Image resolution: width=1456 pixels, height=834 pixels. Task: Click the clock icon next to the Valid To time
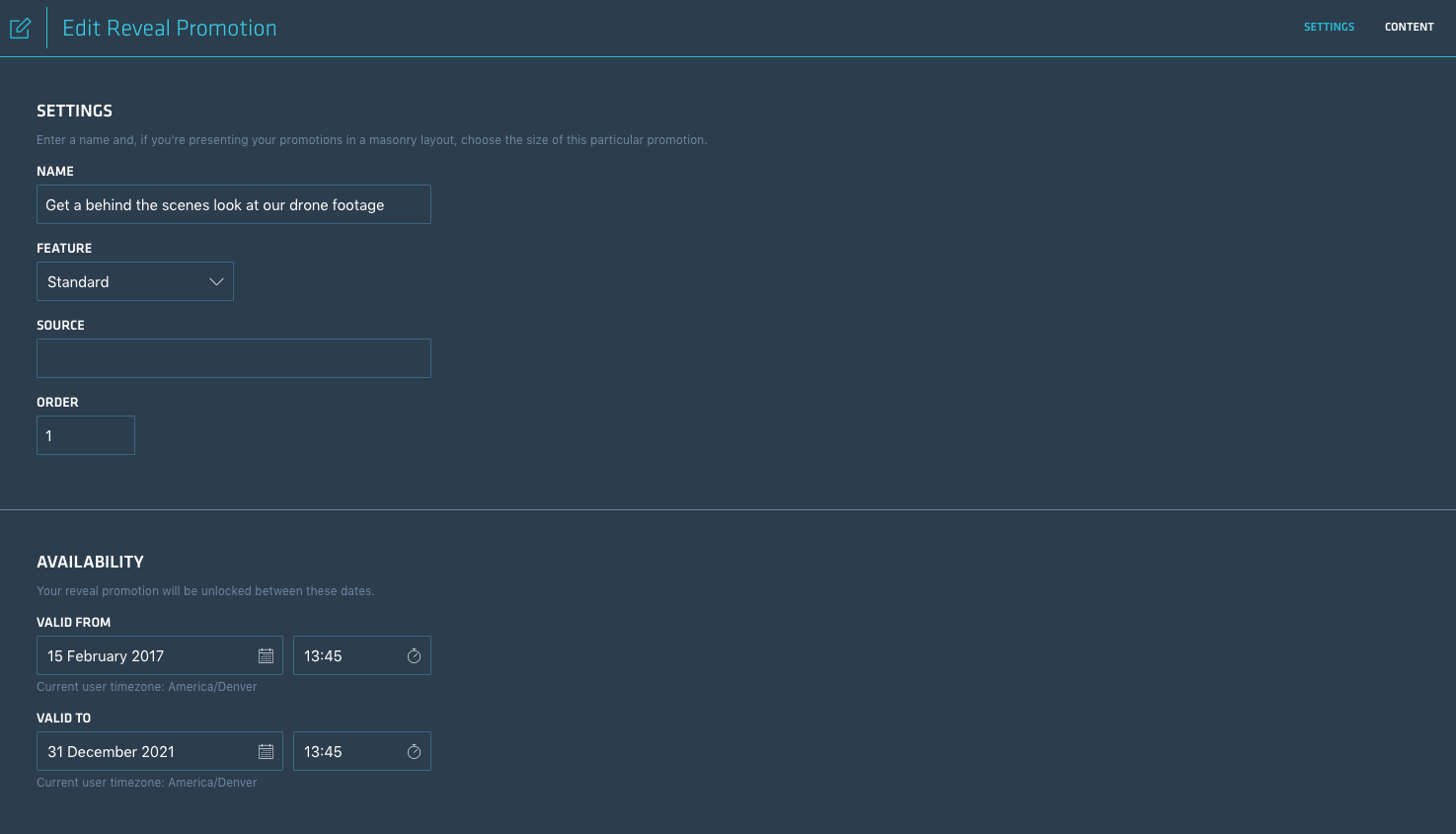pyautogui.click(x=414, y=750)
